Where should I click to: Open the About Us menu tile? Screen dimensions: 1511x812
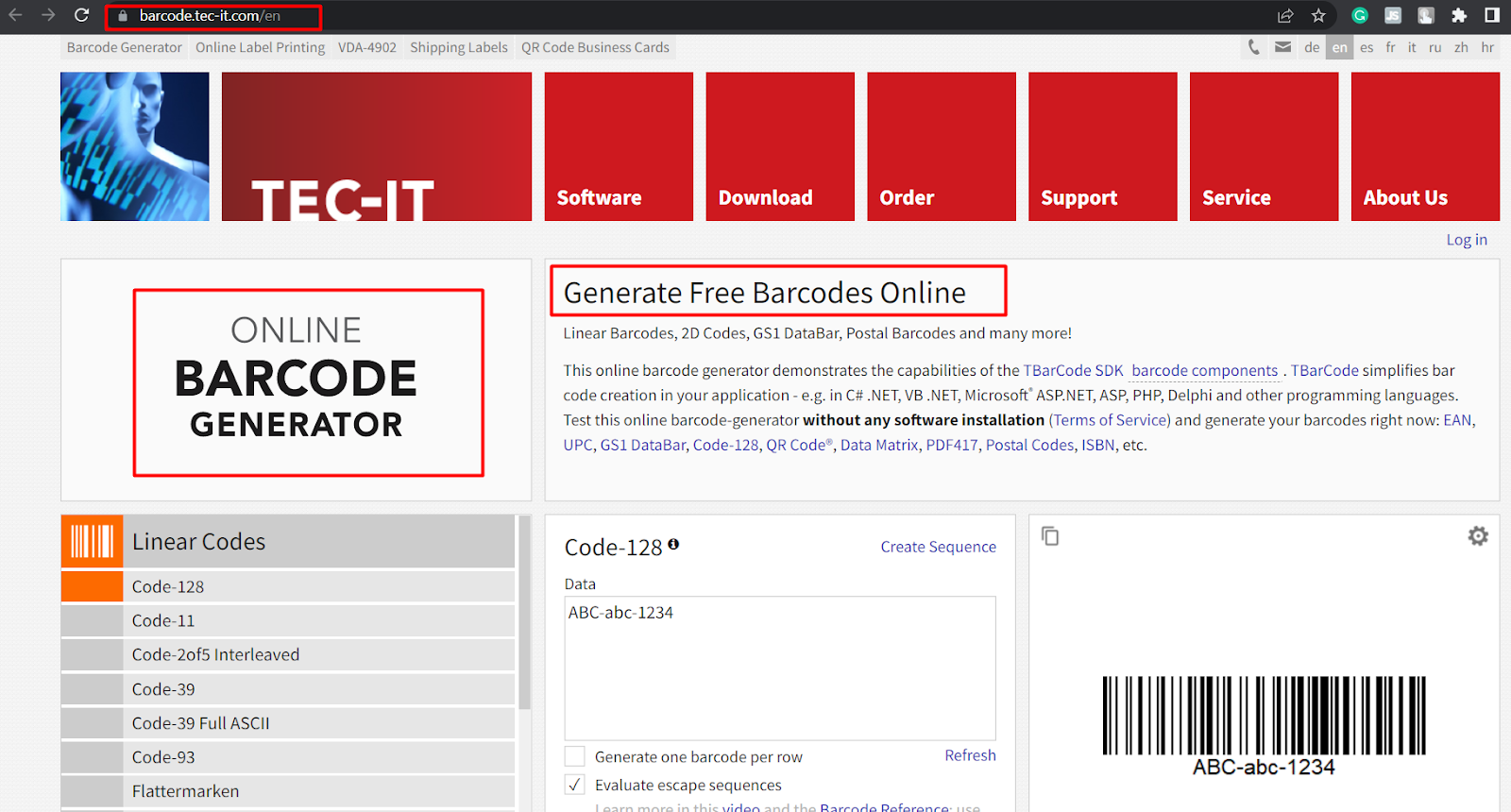pos(1425,146)
